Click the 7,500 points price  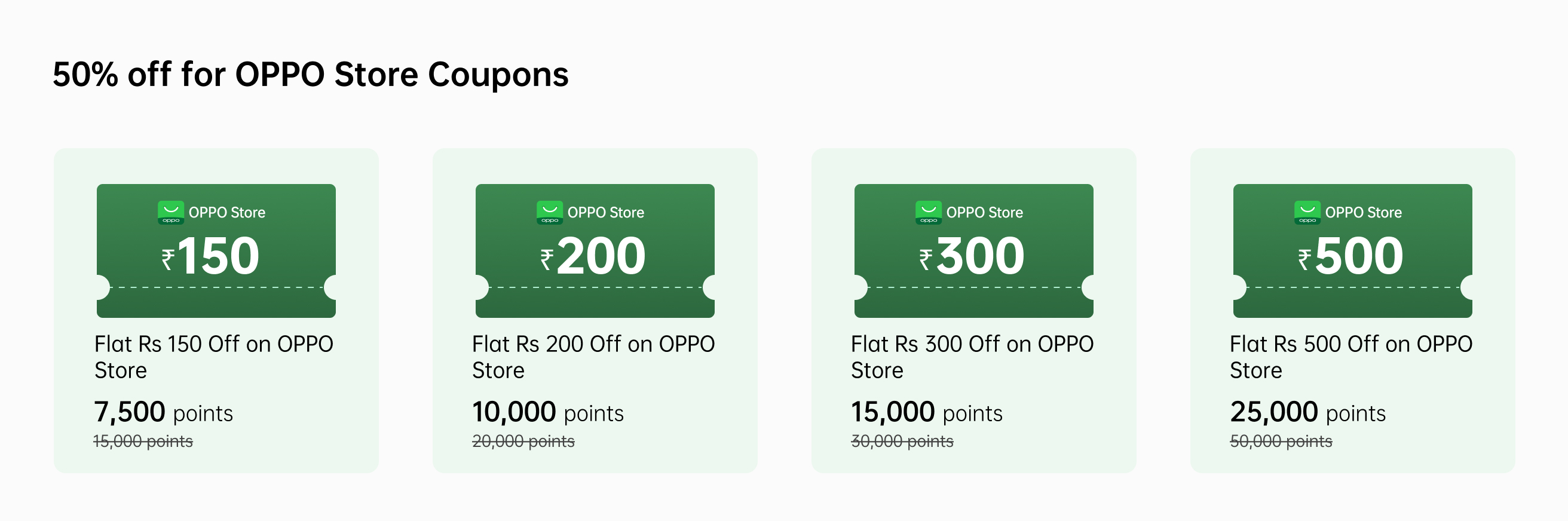pos(163,412)
